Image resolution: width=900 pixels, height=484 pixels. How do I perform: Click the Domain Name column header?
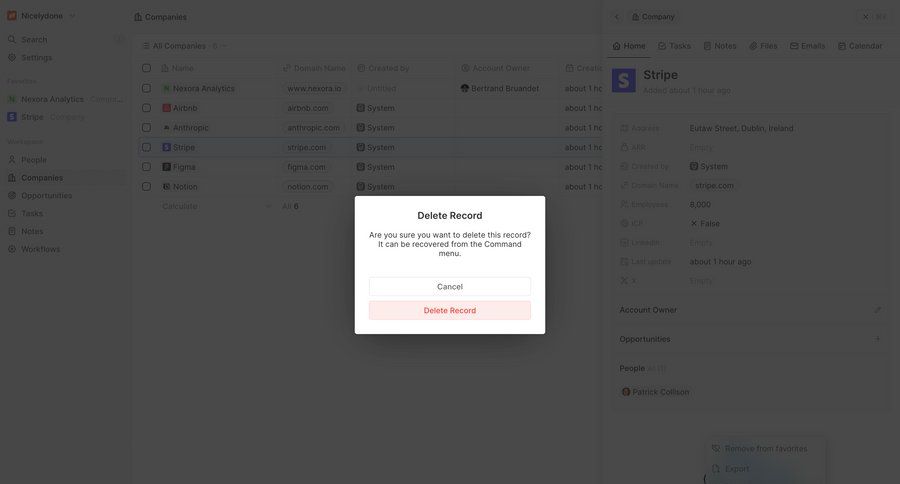(315, 68)
